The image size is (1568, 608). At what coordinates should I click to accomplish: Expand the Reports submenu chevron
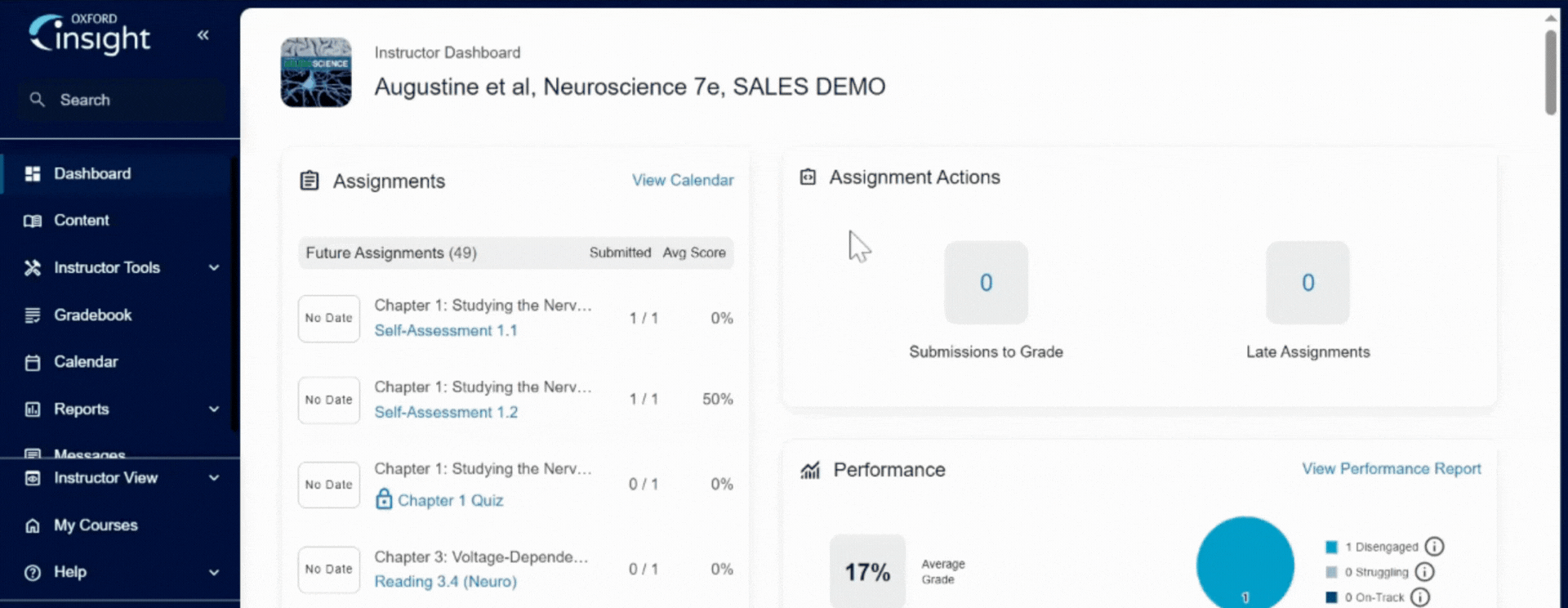coord(214,409)
